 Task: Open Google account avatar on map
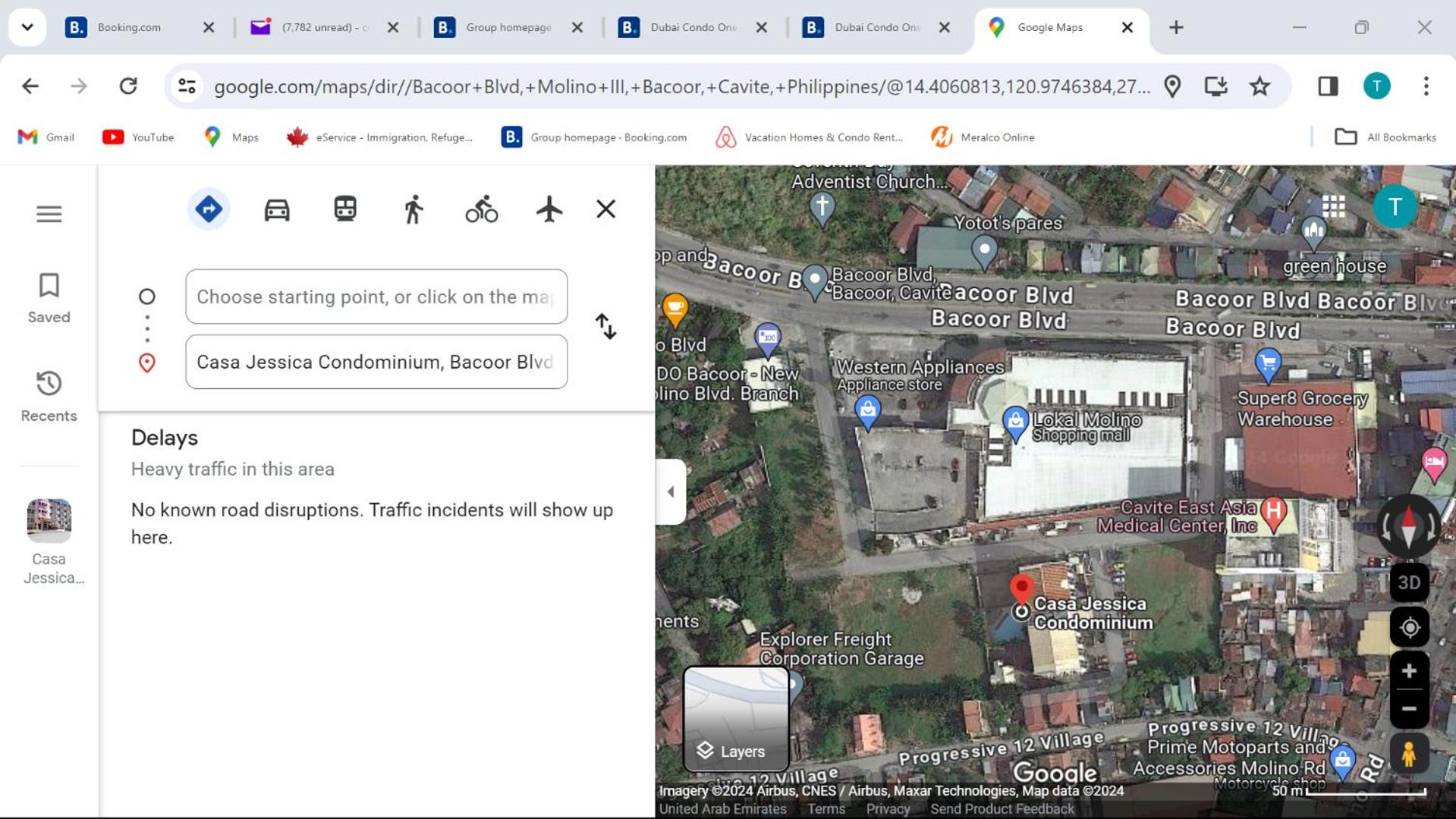click(1395, 206)
